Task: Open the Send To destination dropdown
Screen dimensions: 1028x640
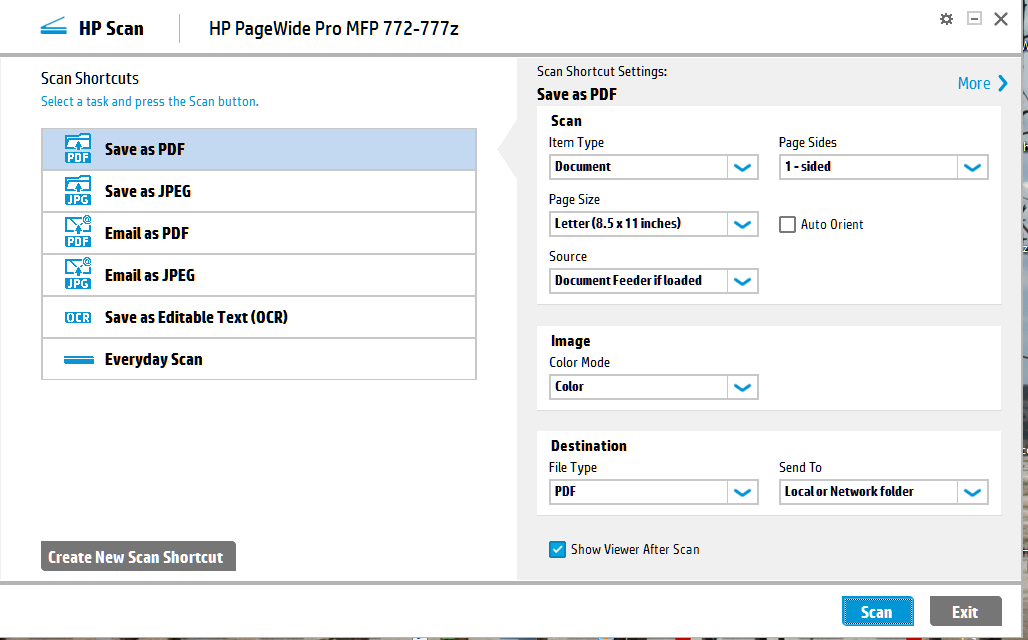Action: (971, 492)
